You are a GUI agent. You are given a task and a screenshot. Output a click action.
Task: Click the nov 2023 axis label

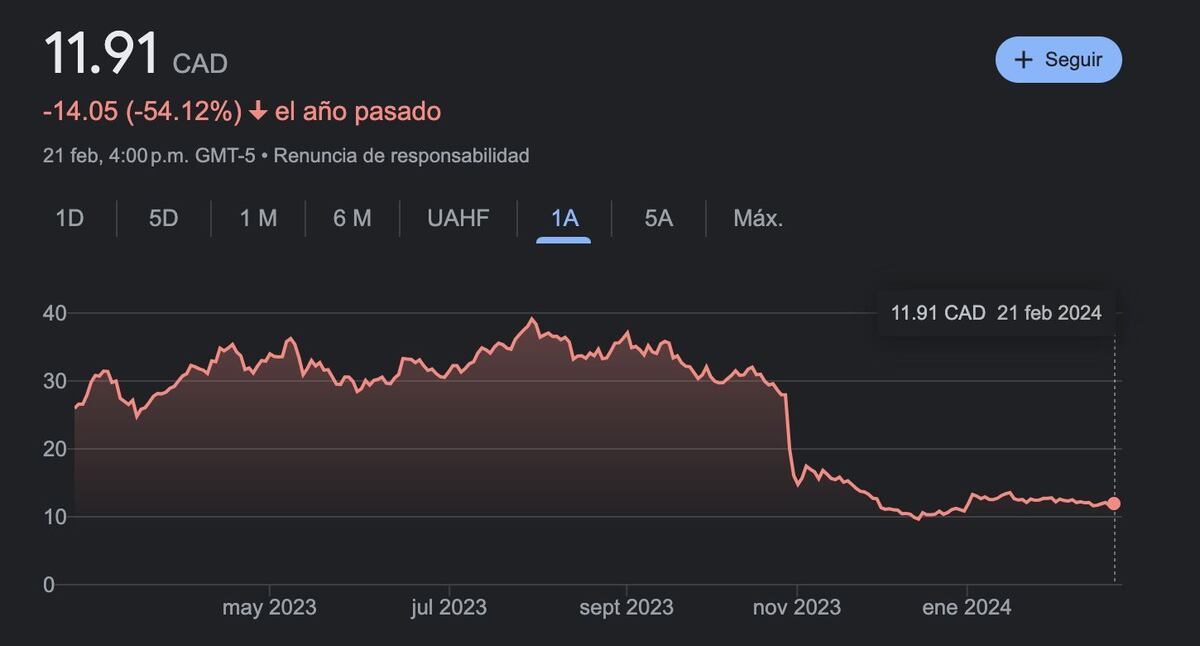(797, 607)
